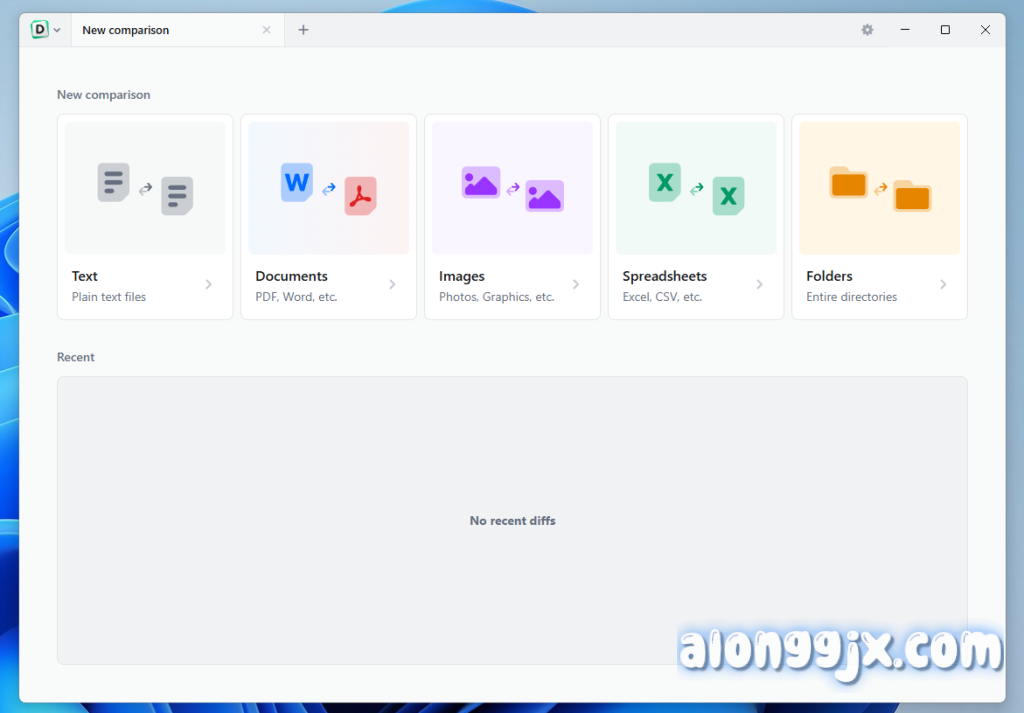Select the Spreadsheets label text
The width and height of the screenshot is (1024, 713).
click(664, 276)
